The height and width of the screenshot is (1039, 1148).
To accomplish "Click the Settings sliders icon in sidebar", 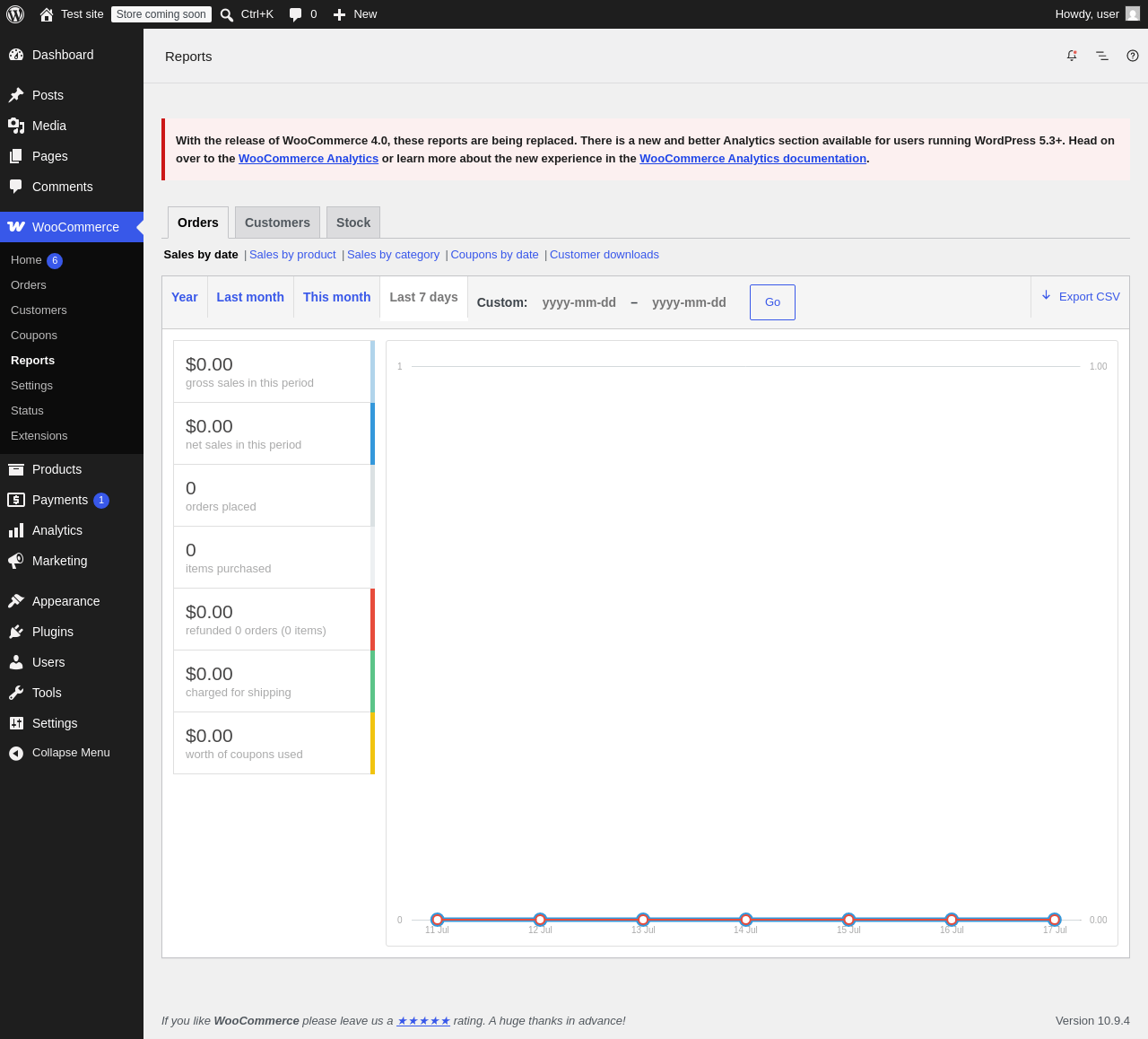I will click(x=16, y=723).
